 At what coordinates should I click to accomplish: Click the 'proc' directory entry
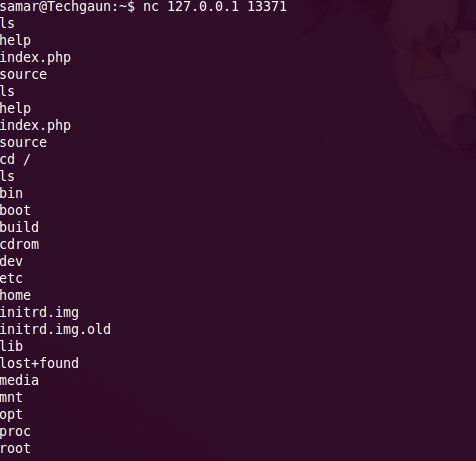click(15, 432)
